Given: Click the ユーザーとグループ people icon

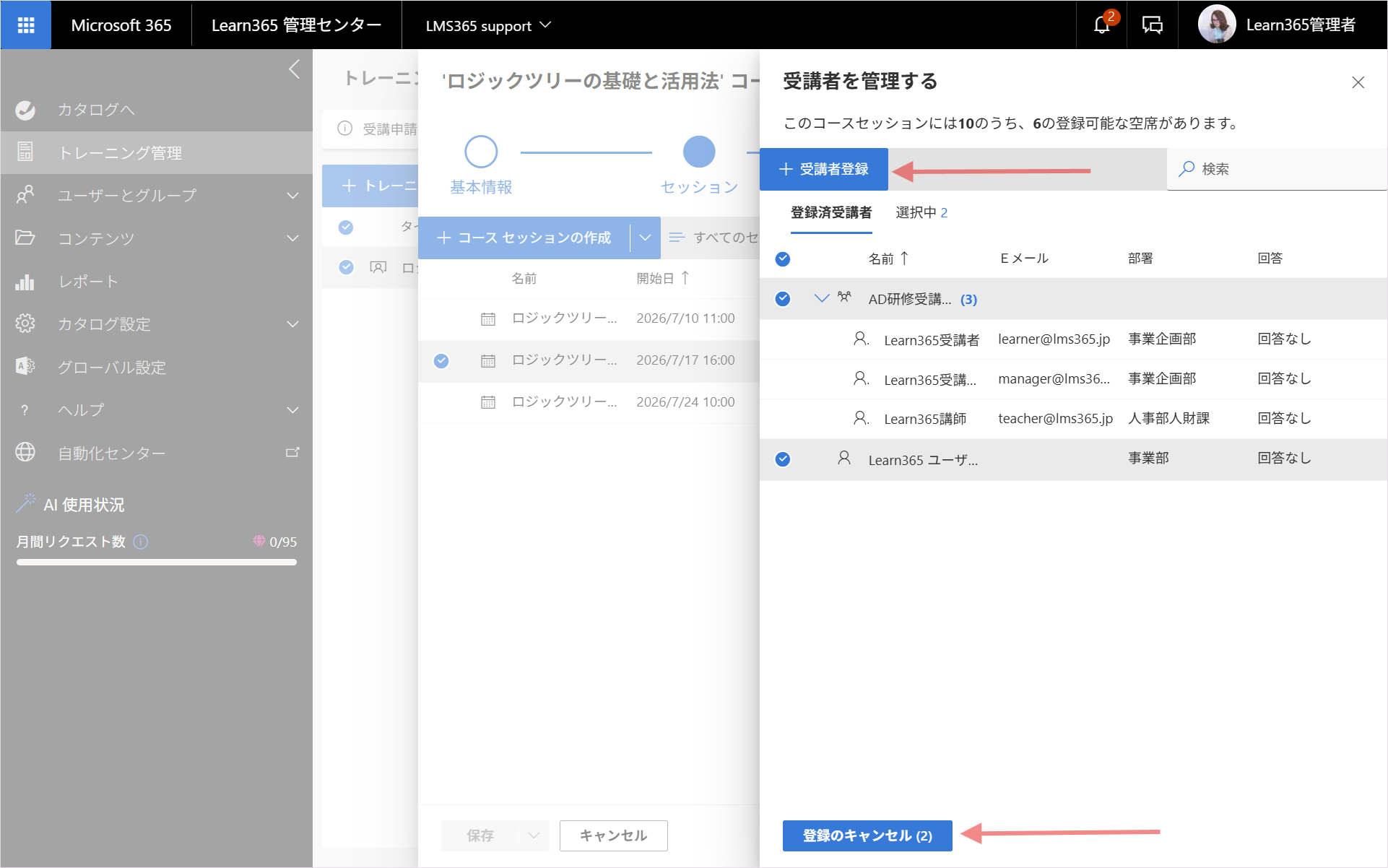Looking at the screenshot, I should 25,195.
